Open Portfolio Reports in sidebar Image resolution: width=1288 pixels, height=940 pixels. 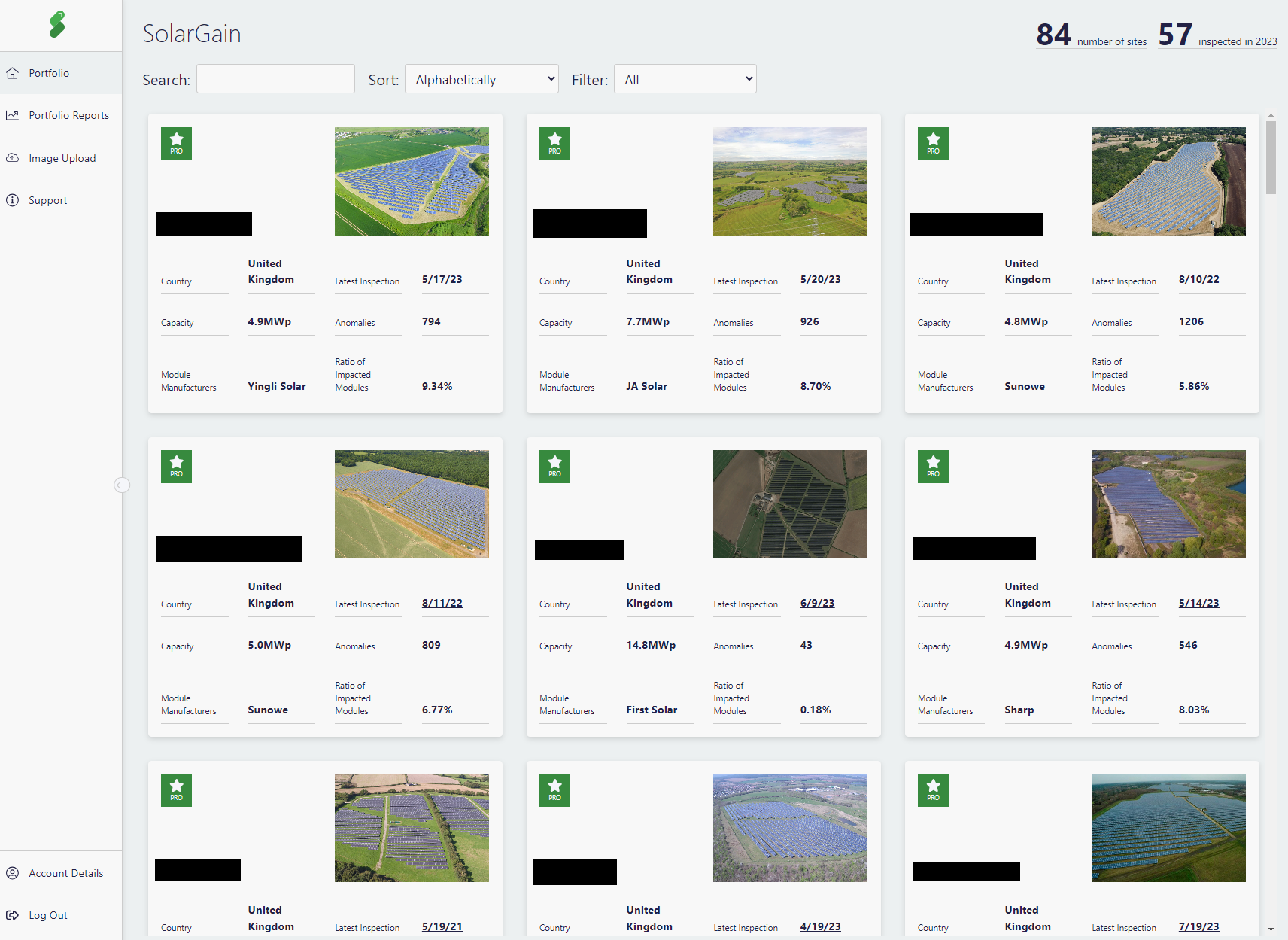click(61, 115)
